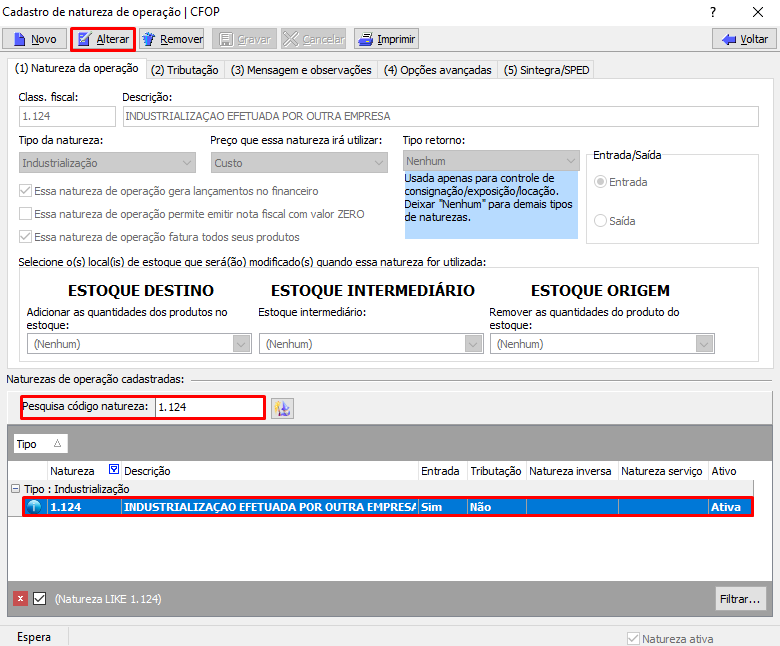780x646 pixels.
Task: Toggle the Natureza LIKE 1.124 filter checkbox
Action: [x=40, y=599]
